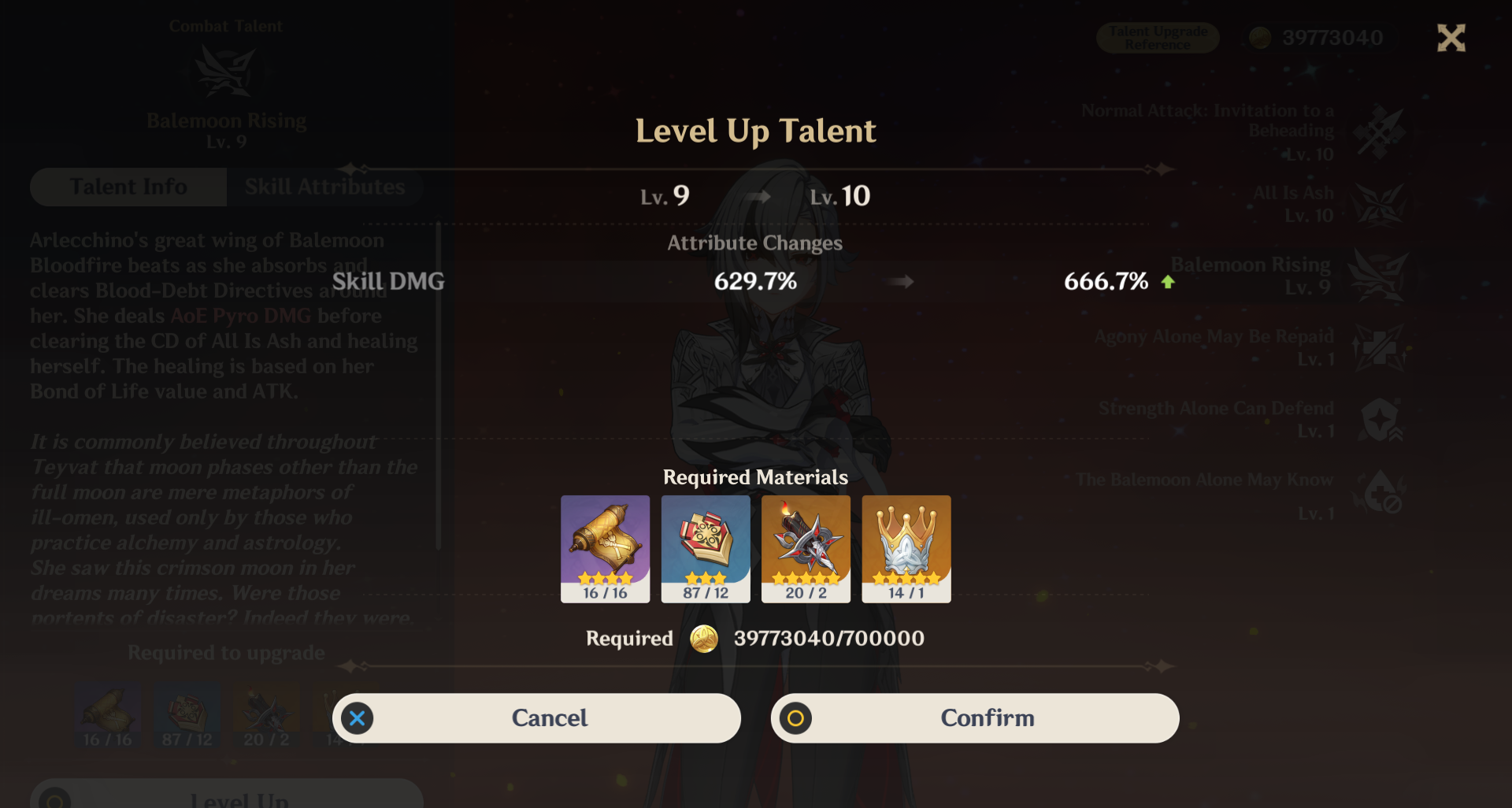Click the Mora coin icon beside Required
Screen dimensions: 1512x808
[x=704, y=638]
